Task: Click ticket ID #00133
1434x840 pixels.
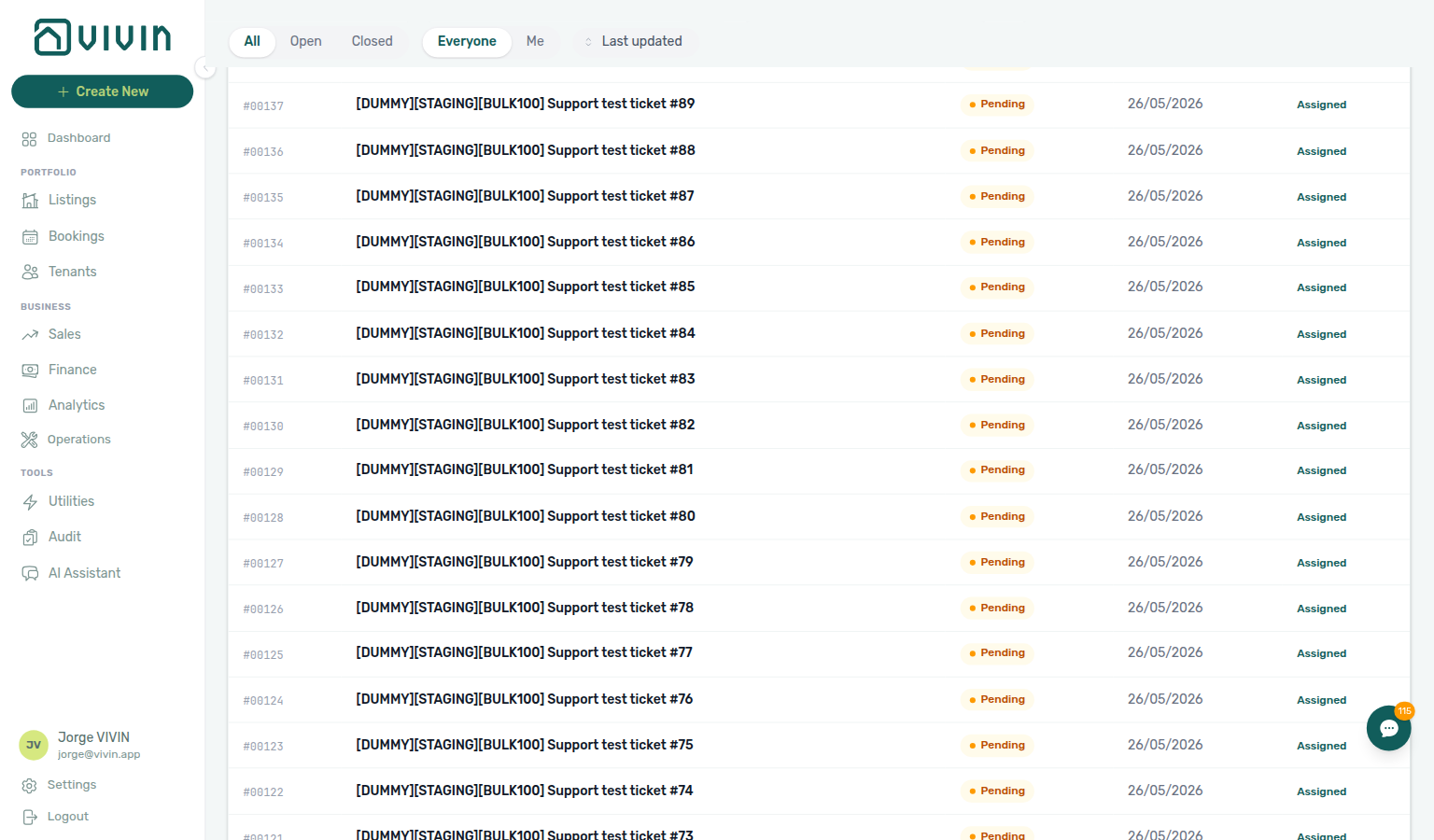Action: pyautogui.click(x=263, y=289)
